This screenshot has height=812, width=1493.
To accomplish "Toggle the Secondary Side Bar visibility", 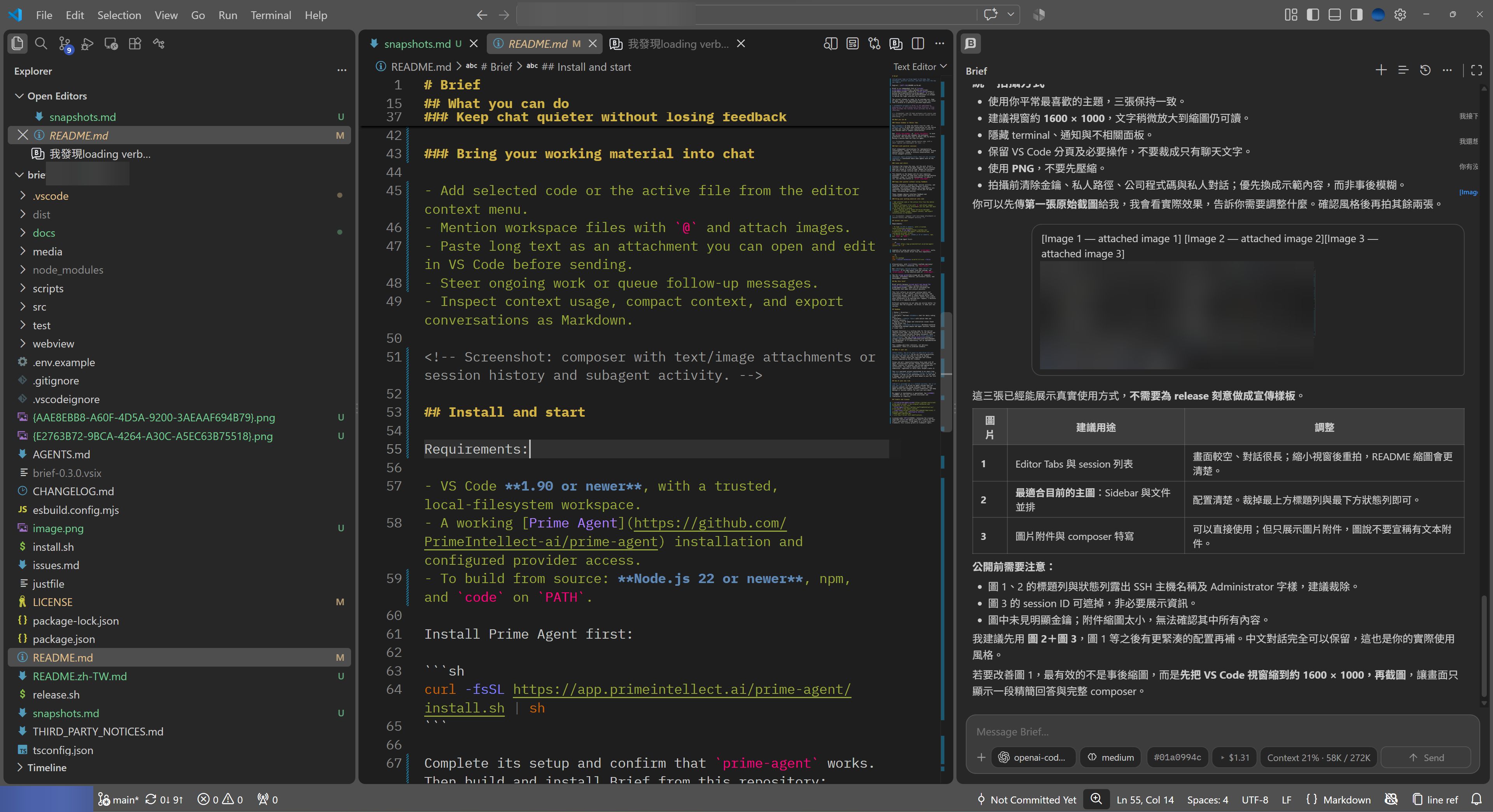I will 1356,15.
